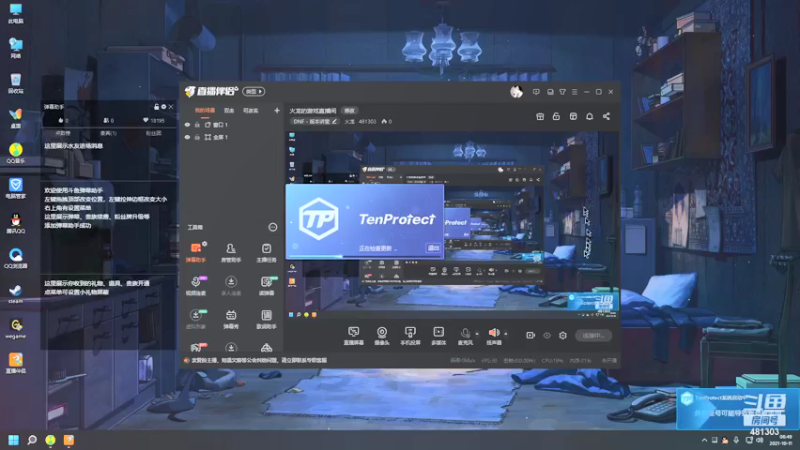Click the 修改 button beside room title
This screenshot has height=450, width=800.
pyautogui.click(x=349, y=110)
